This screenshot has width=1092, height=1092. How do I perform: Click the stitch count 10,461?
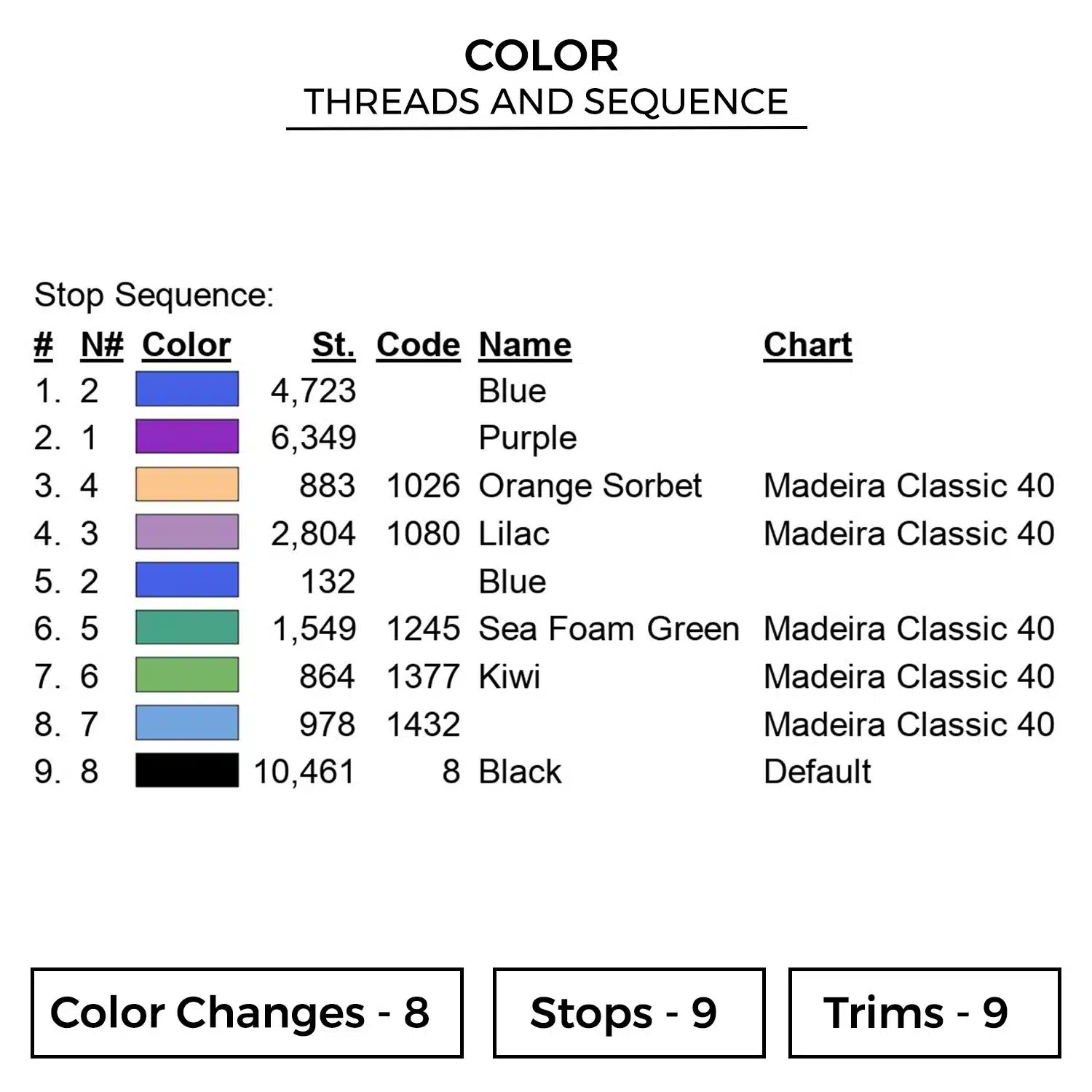click(304, 772)
